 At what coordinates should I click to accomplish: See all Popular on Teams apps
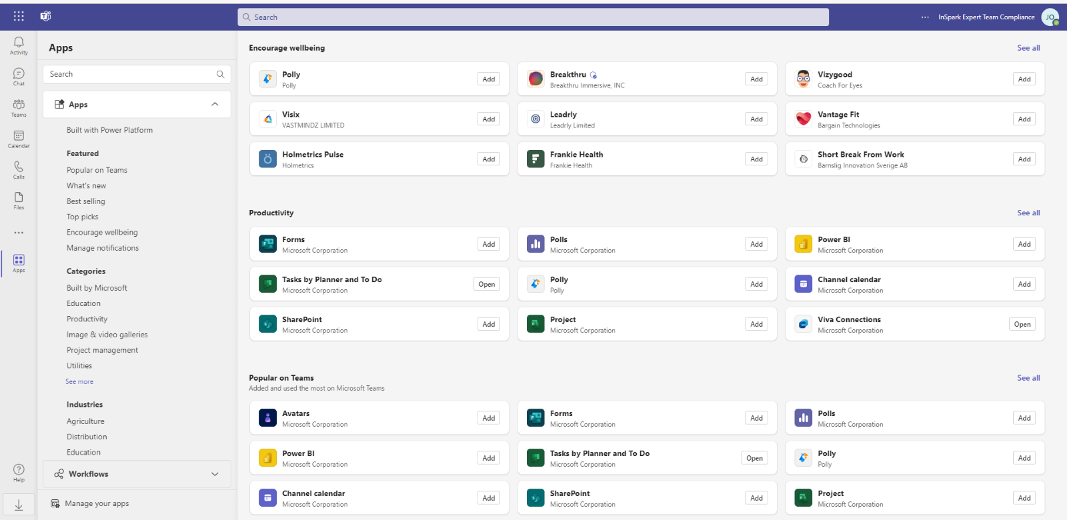1028,378
